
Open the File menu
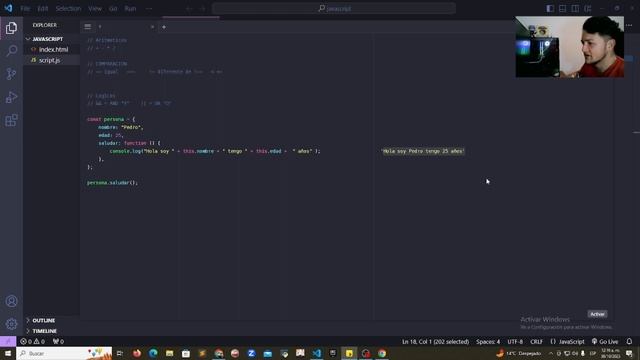(x=25, y=8)
